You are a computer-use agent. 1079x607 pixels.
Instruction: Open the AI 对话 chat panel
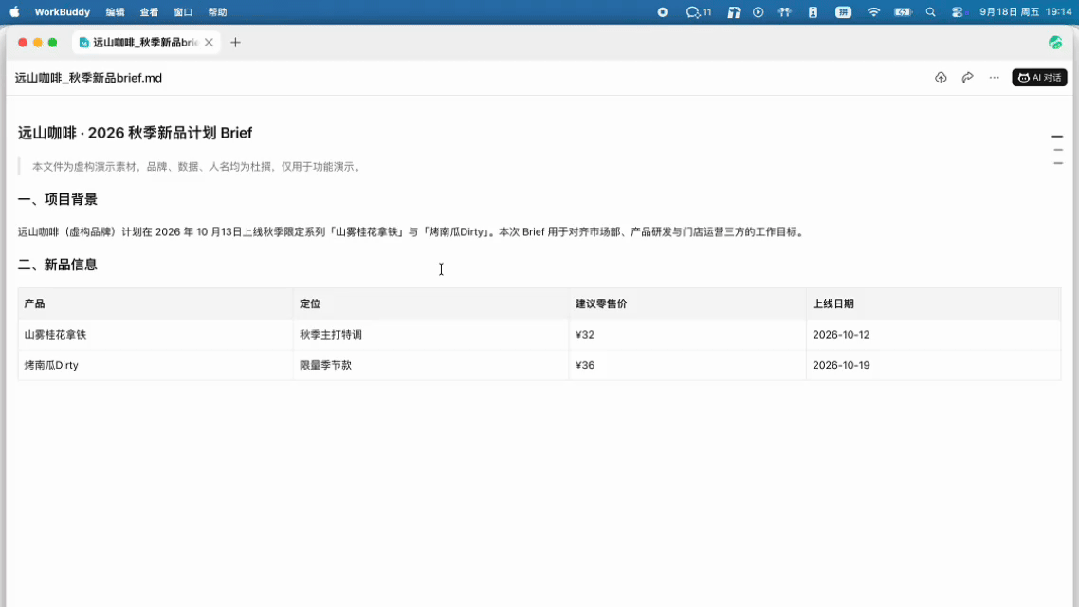(x=1039, y=78)
